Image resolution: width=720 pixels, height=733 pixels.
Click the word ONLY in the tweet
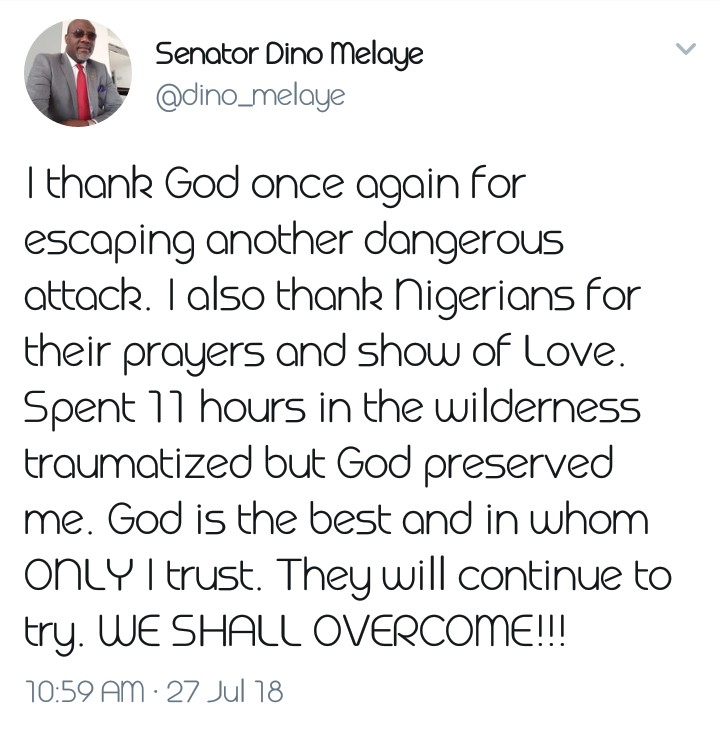(x=79, y=575)
